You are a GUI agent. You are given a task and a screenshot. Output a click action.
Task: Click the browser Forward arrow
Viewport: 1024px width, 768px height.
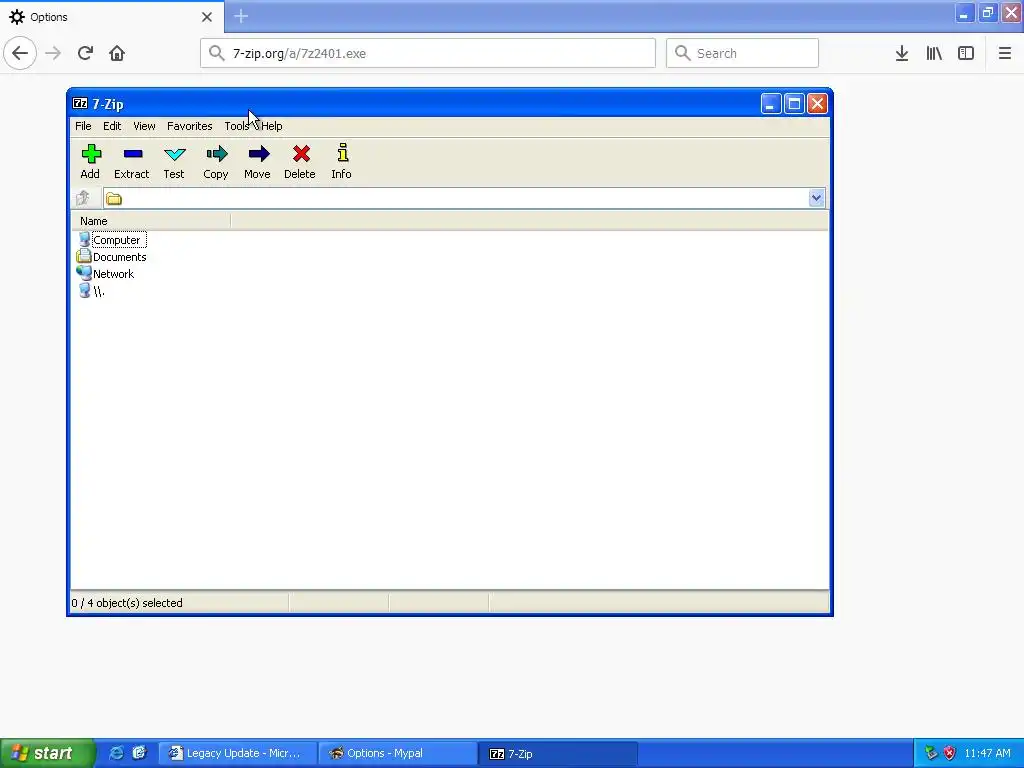pos(53,53)
